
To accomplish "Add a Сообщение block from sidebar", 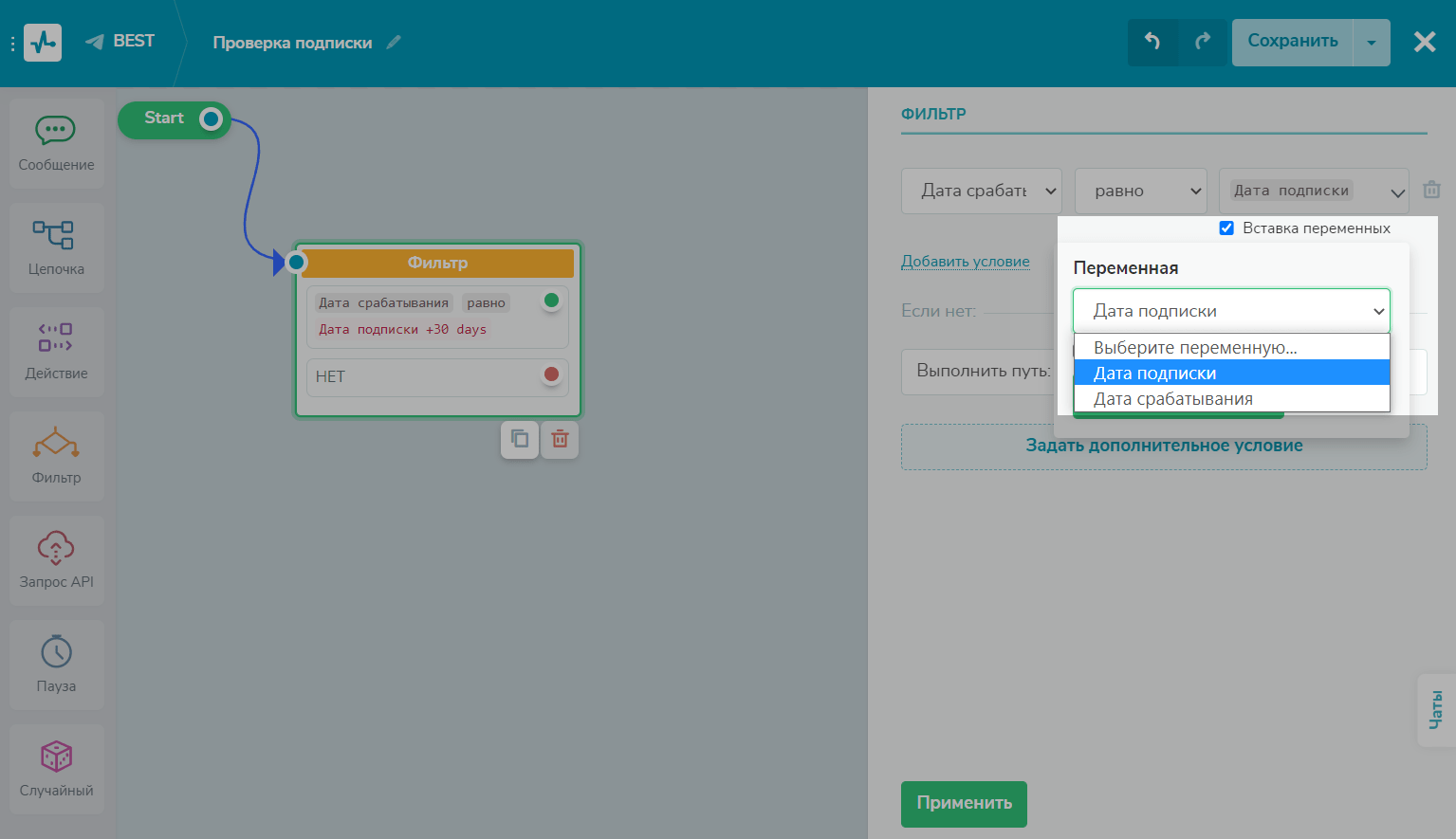I will 56,143.
